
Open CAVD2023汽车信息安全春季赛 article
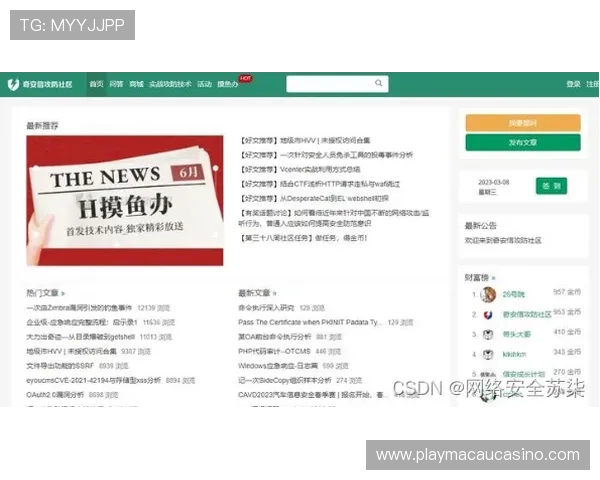[x=313, y=395]
